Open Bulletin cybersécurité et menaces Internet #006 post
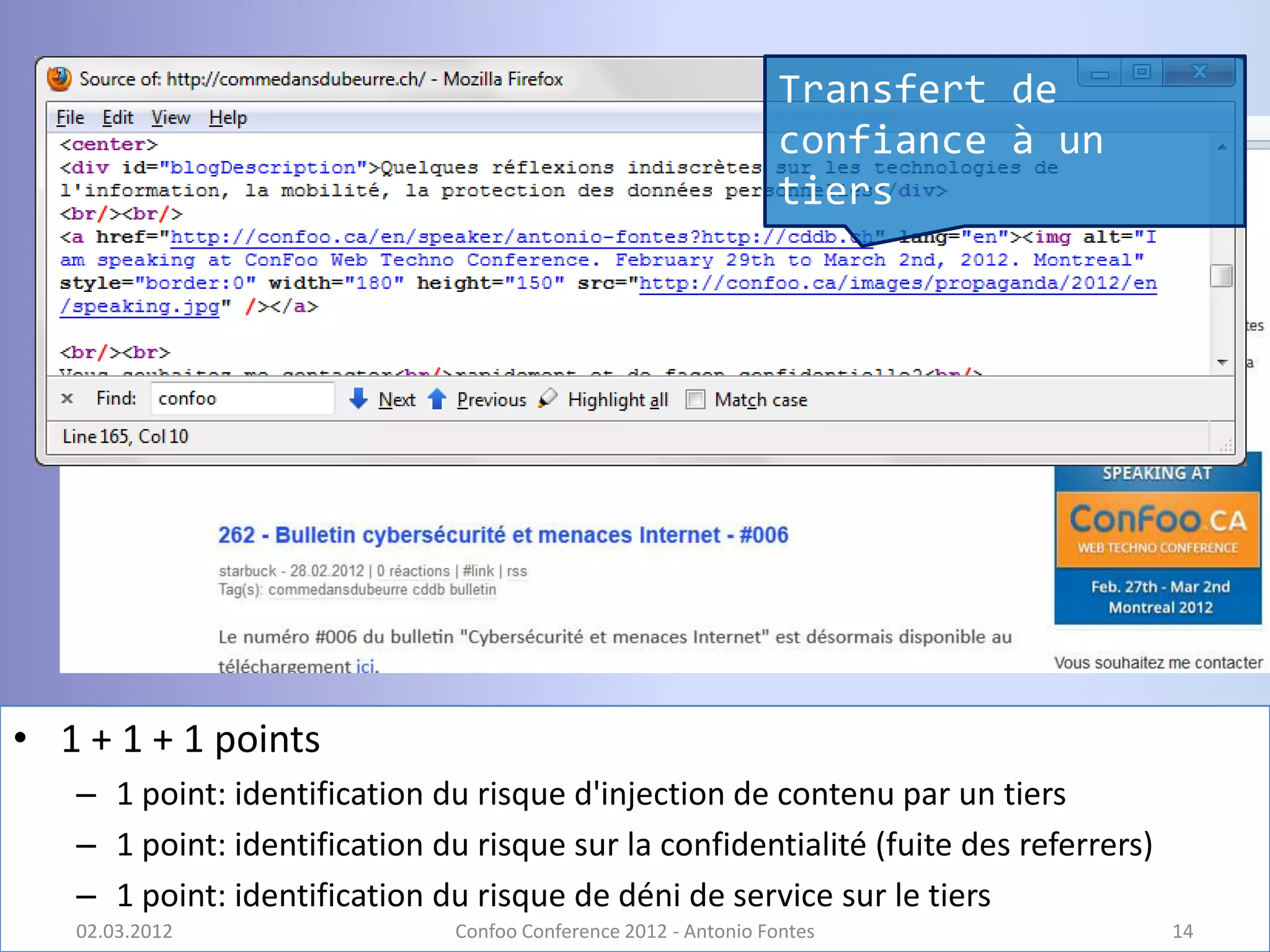 (503, 535)
